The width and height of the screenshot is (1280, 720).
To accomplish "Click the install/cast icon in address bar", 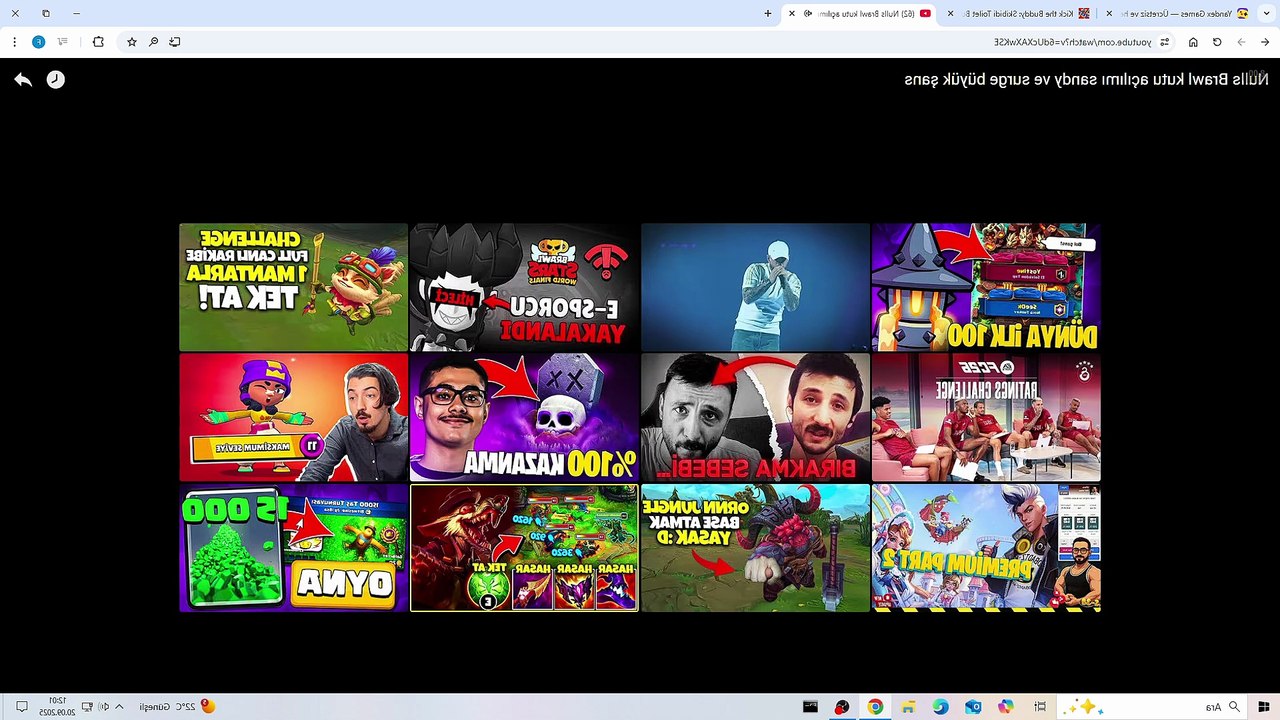I will pyautogui.click(x=175, y=42).
